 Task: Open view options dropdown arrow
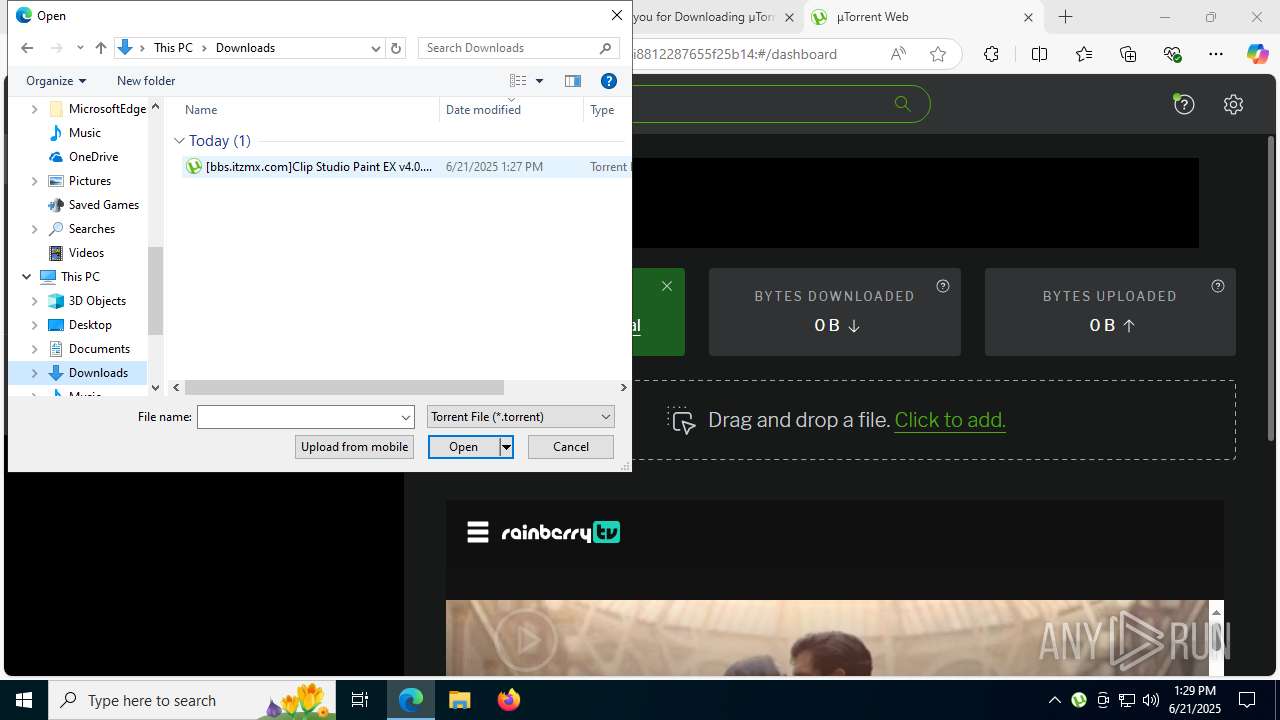[x=539, y=81]
